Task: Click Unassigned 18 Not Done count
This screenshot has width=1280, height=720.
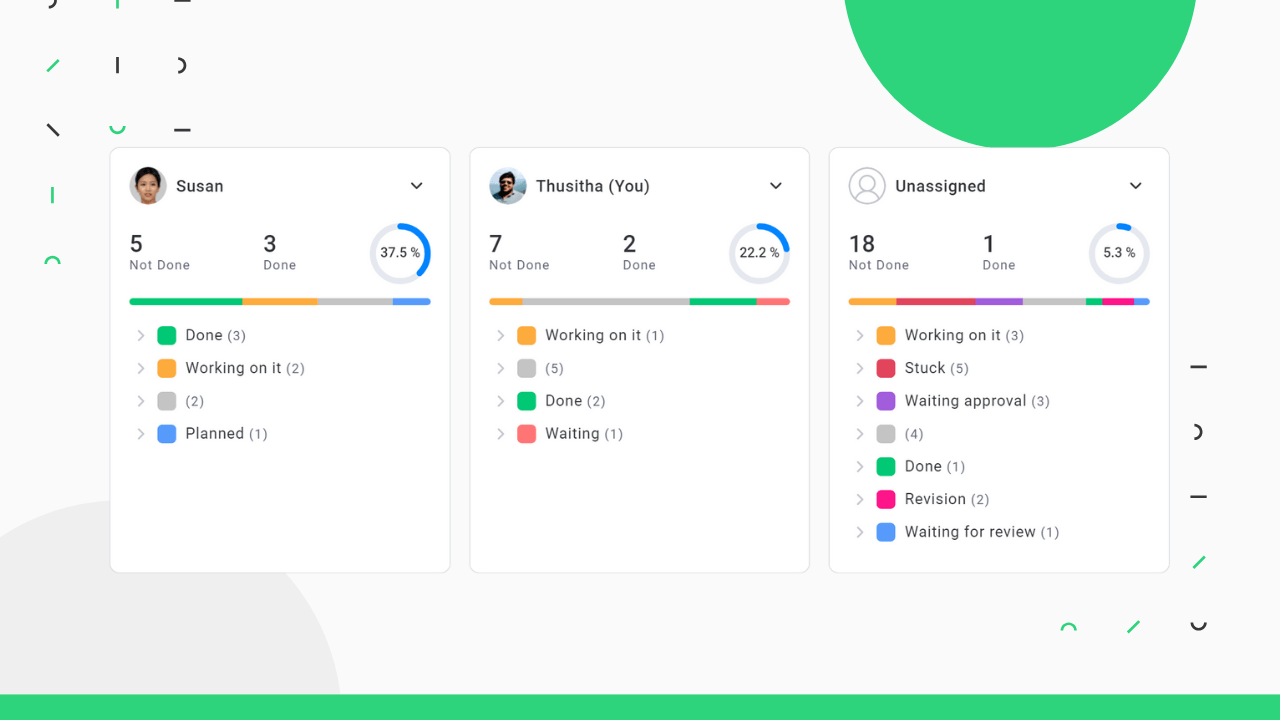Action: pos(879,252)
